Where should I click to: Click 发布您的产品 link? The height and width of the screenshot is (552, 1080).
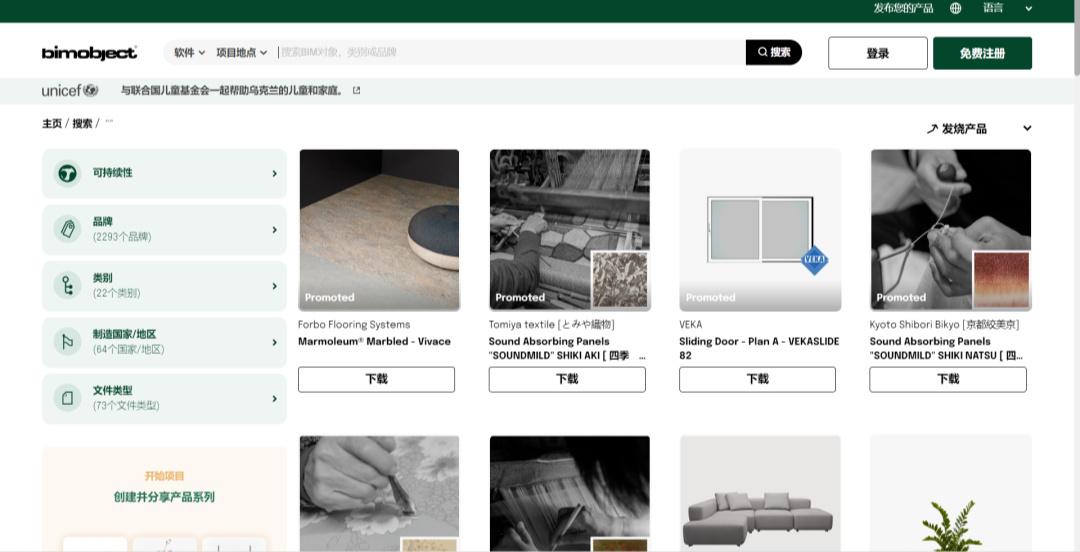[x=903, y=8]
